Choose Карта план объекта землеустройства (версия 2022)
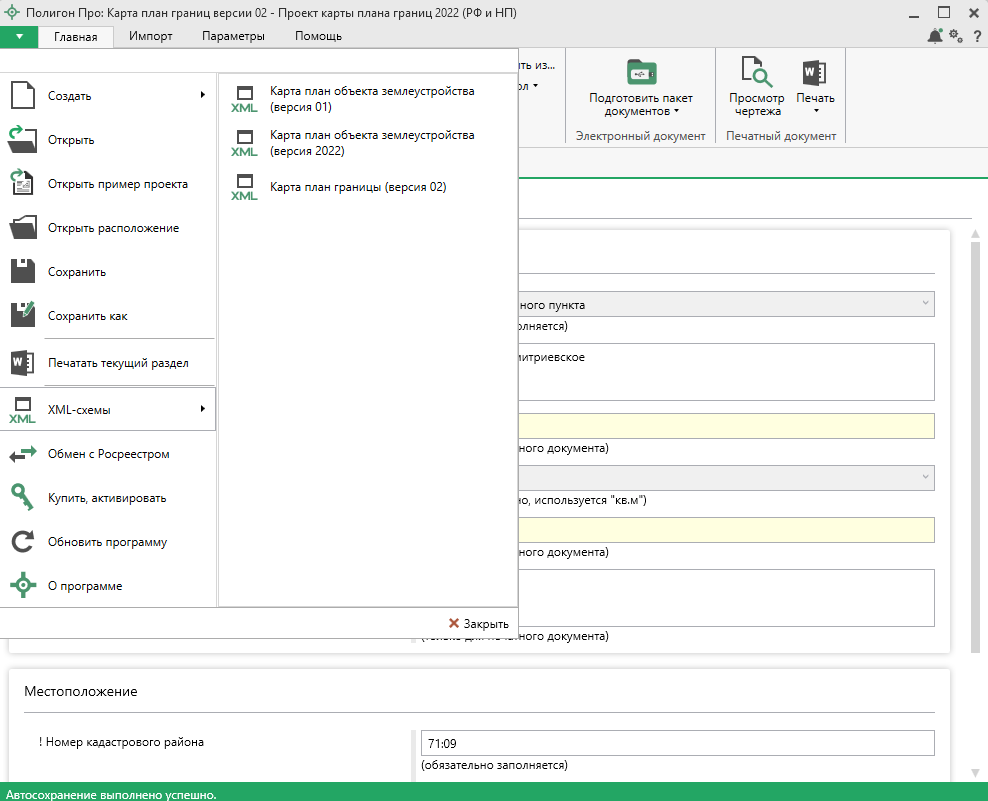This screenshot has width=988, height=801. click(x=371, y=143)
